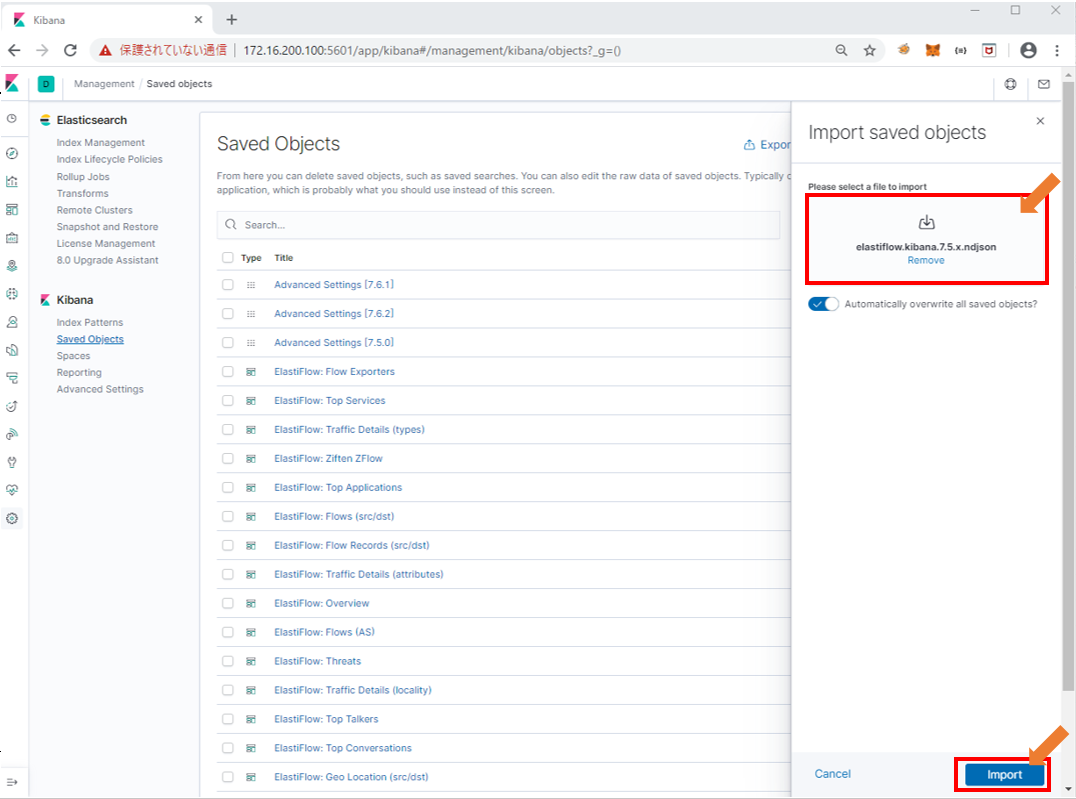
Task: Expand the Kibana side navigation
Action: 12,782
